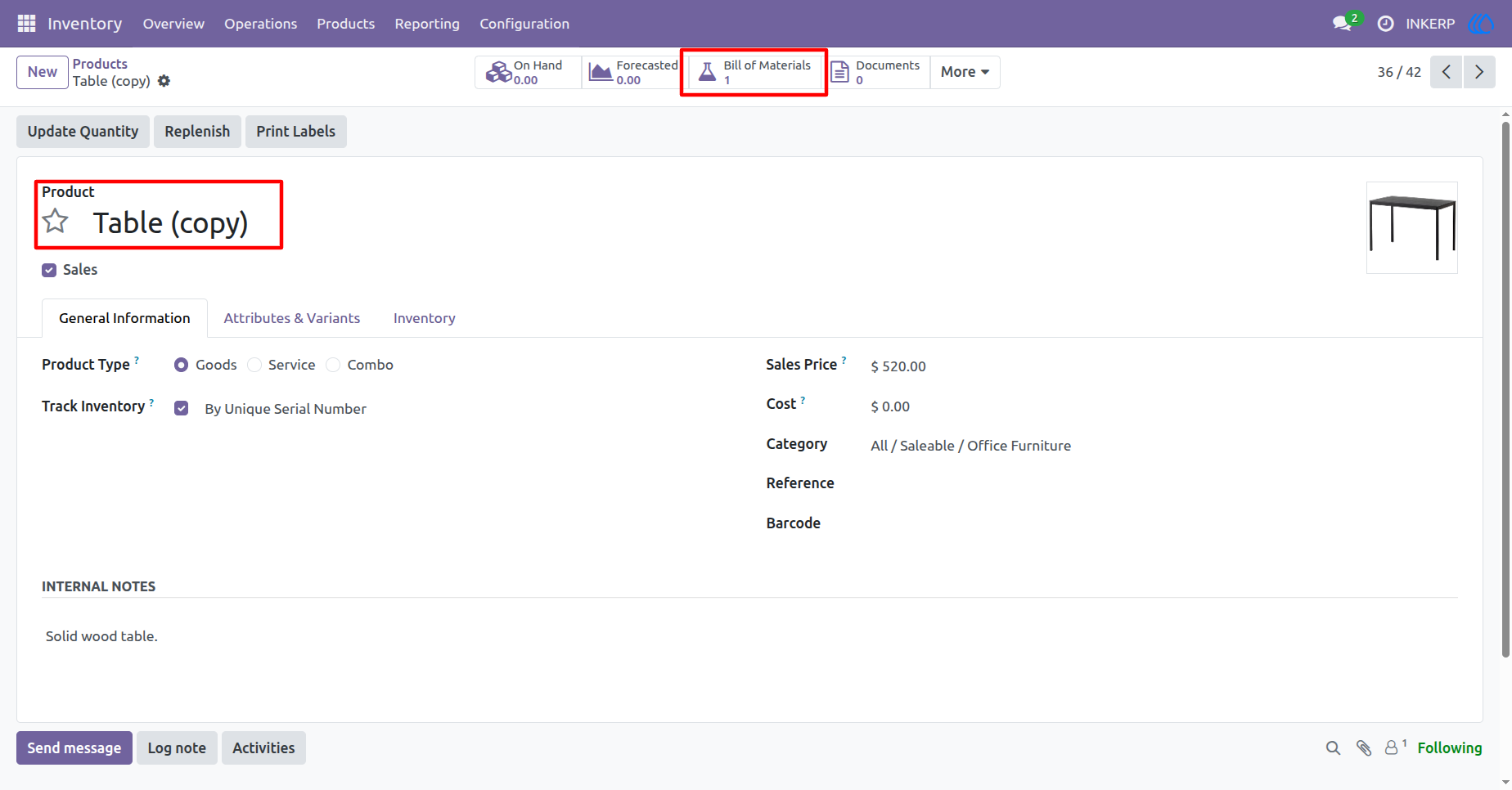1512x790 pixels.
Task: Search chatter messages magnifier icon
Action: tap(1333, 748)
